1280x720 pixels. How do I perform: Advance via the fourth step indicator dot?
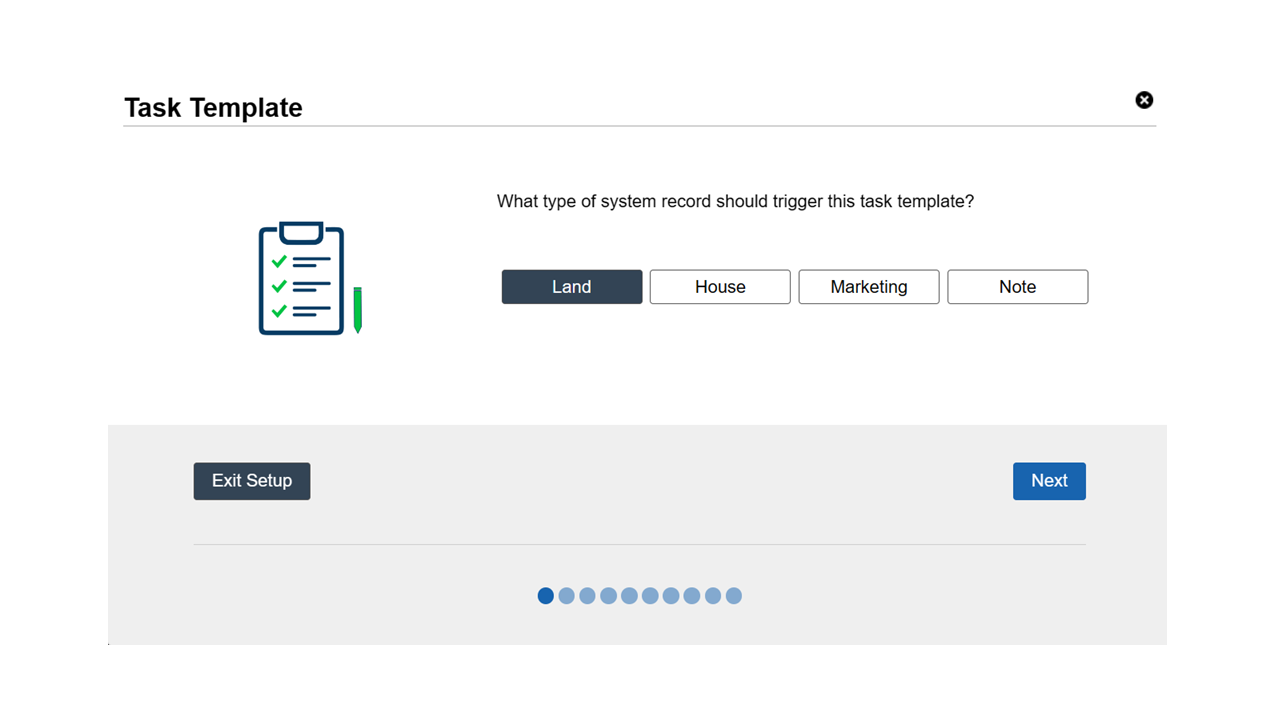point(608,595)
